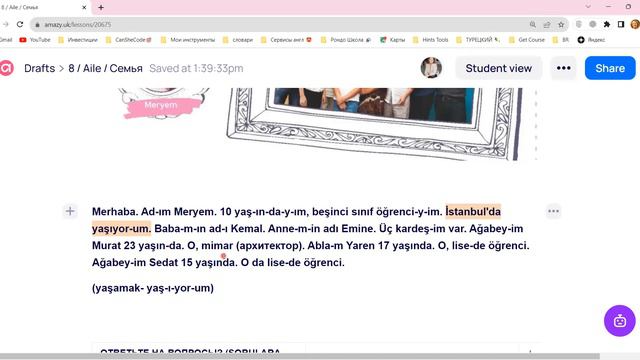
Task: Go to Drafts in breadcrumb
Action: pyautogui.click(x=40, y=68)
